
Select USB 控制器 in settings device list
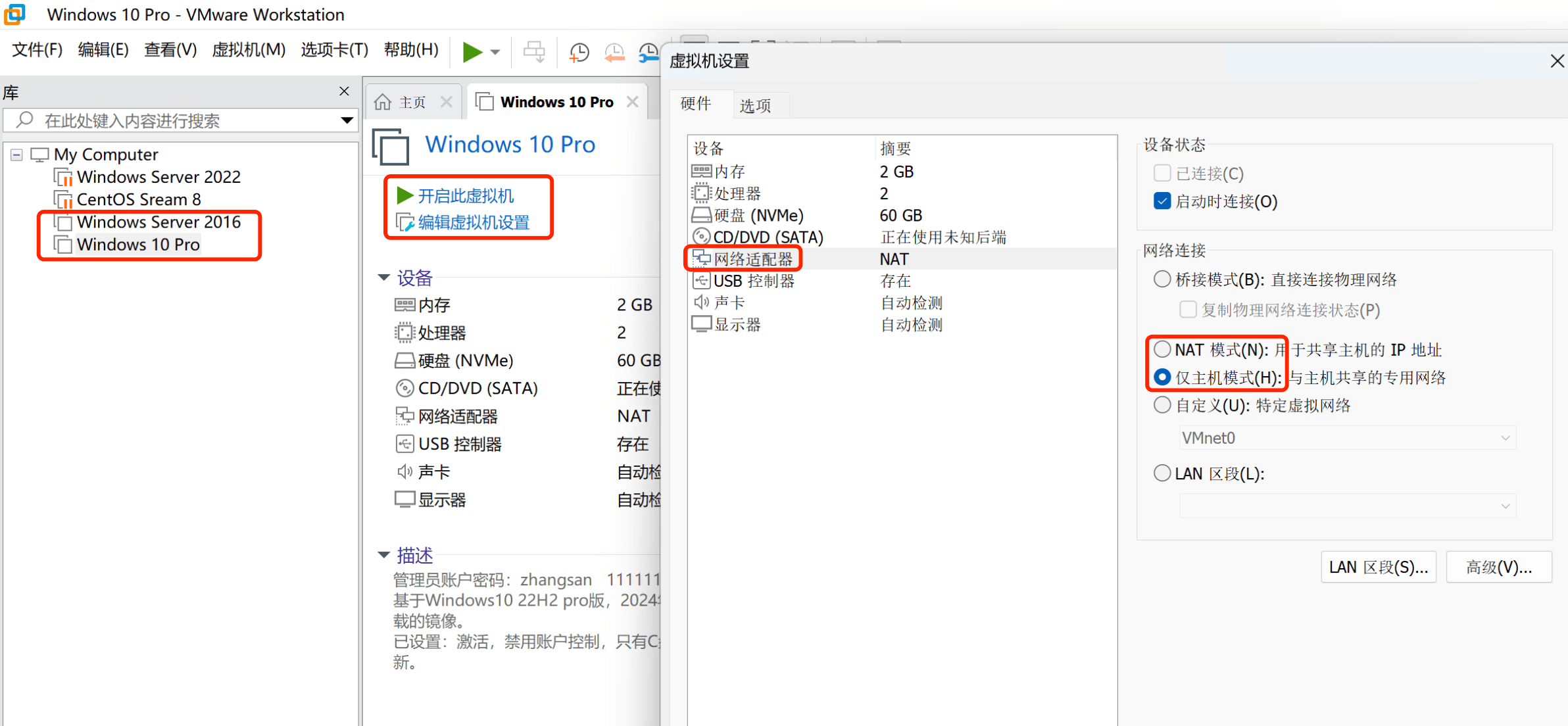902,281
